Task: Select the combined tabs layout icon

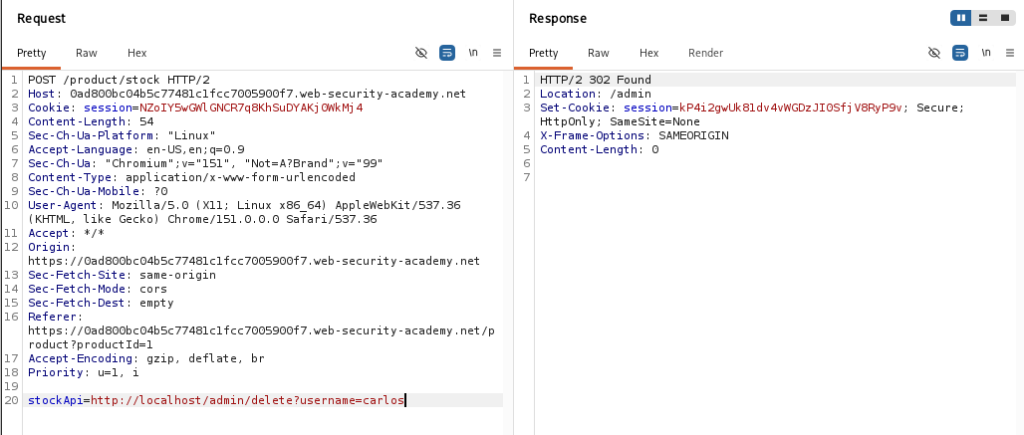Action: [x=1004, y=18]
